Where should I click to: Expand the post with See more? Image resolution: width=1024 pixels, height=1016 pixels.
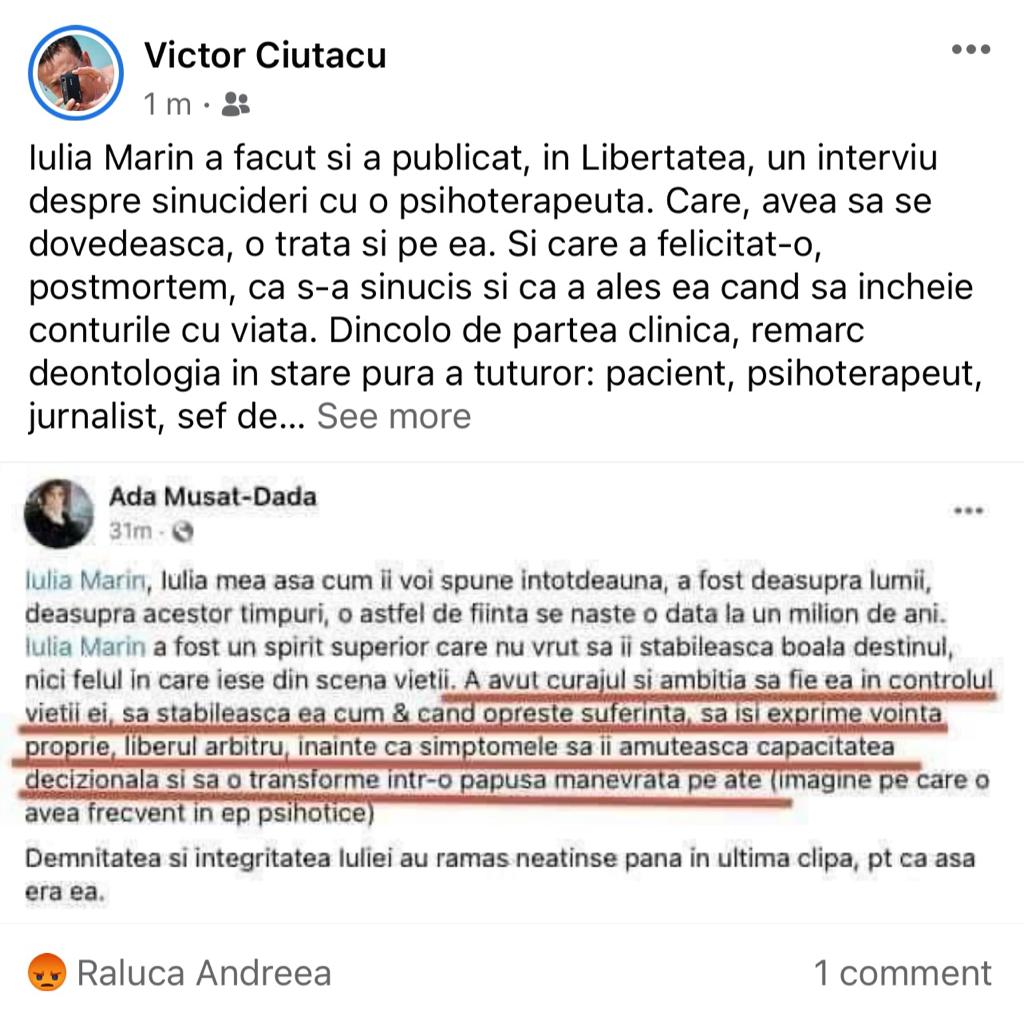pyautogui.click(x=394, y=417)
